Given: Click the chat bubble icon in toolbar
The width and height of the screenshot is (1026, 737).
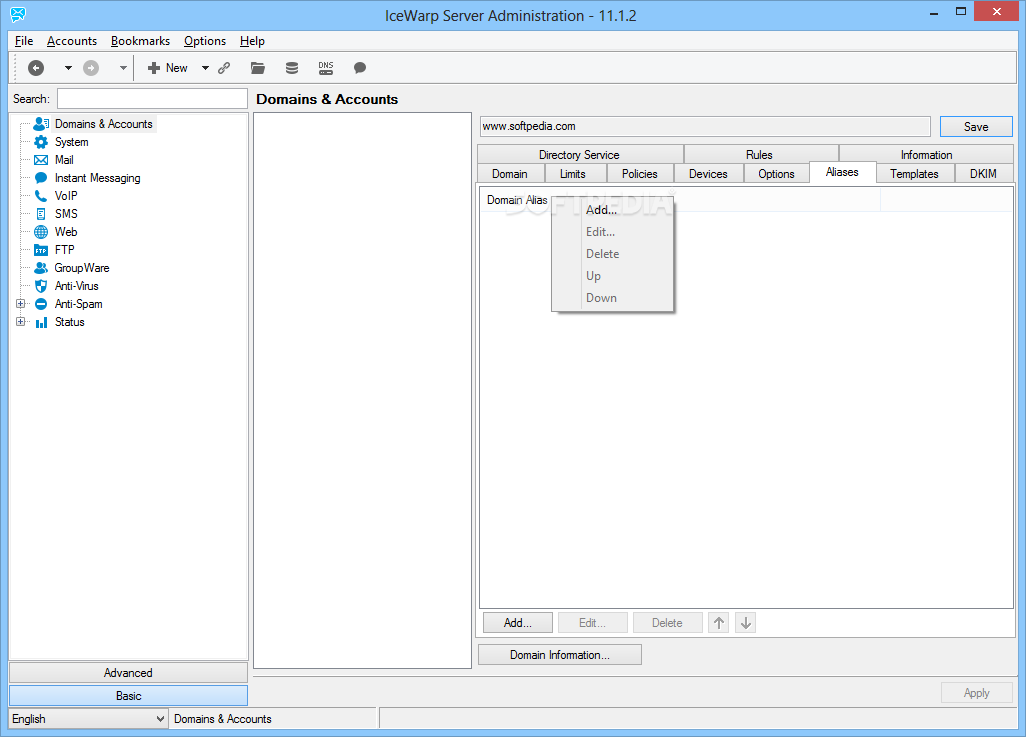Looking at the screenshot, I should point(359,67).
